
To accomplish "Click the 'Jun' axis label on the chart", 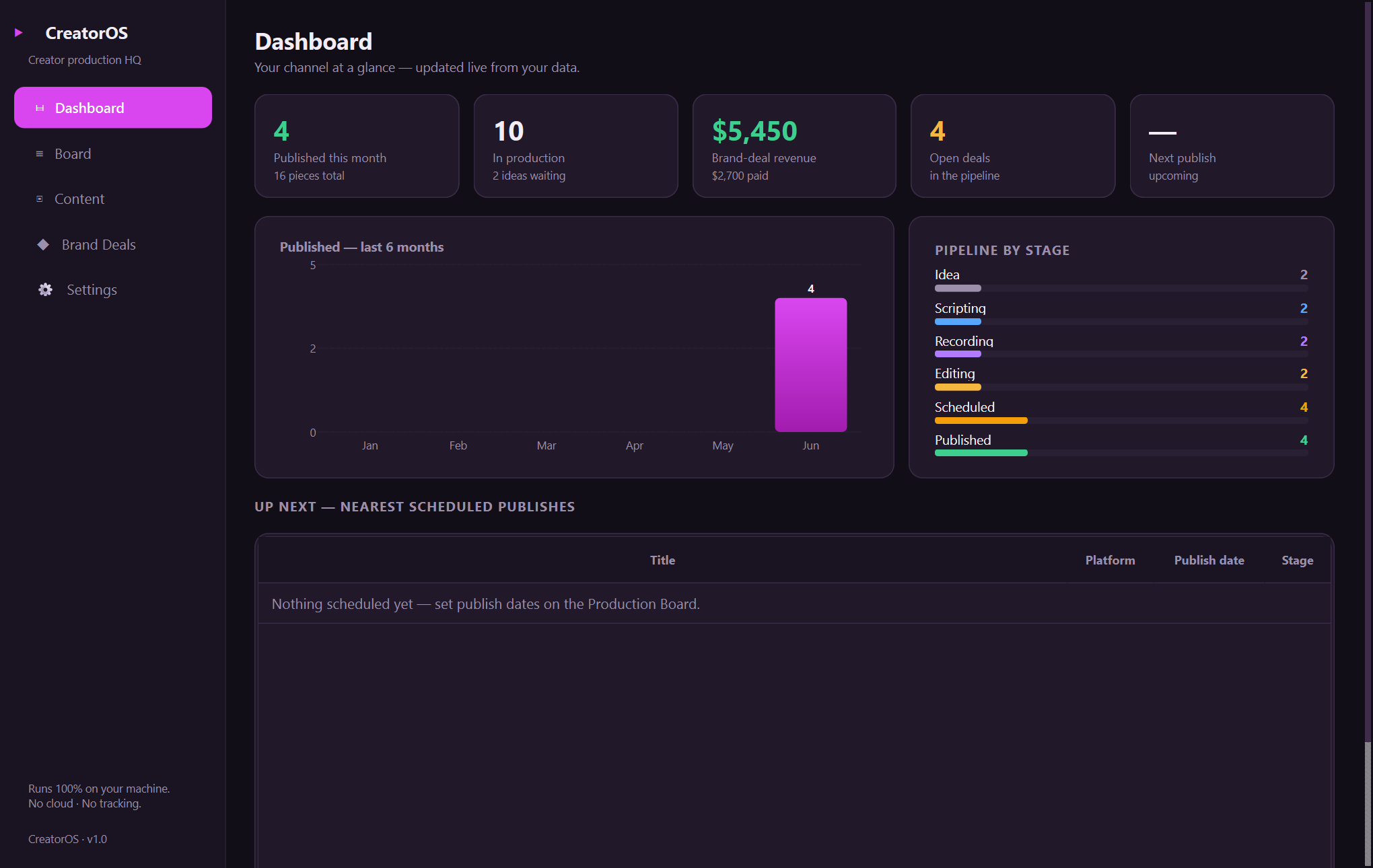I will 811,445.
